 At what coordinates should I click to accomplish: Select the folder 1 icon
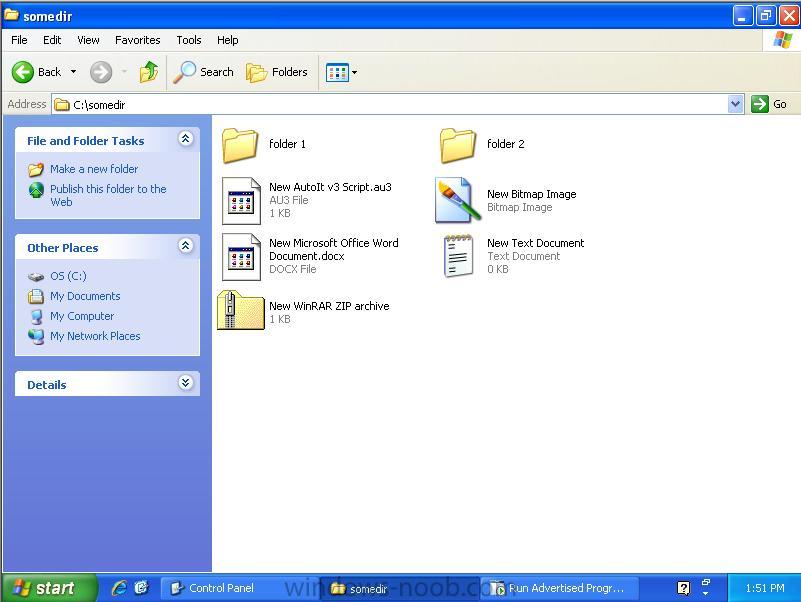point(240,145)
